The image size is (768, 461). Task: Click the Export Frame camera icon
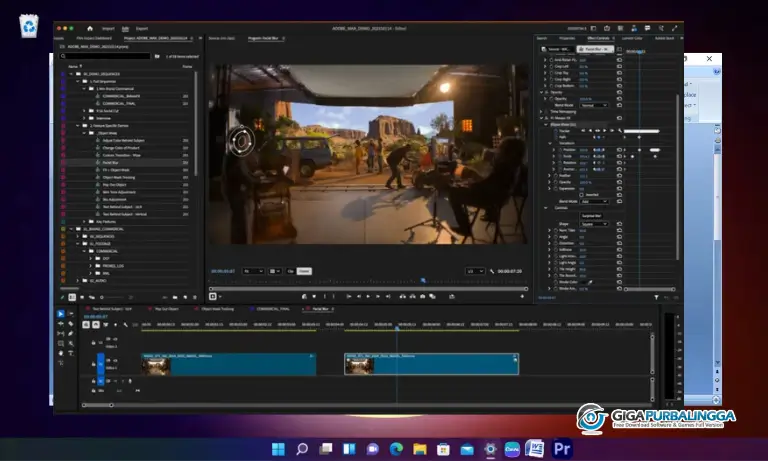(422, 296)
